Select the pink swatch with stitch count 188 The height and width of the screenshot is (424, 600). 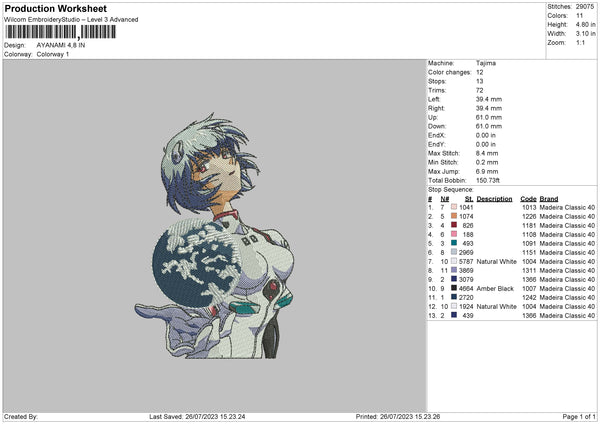coord(454,234)
